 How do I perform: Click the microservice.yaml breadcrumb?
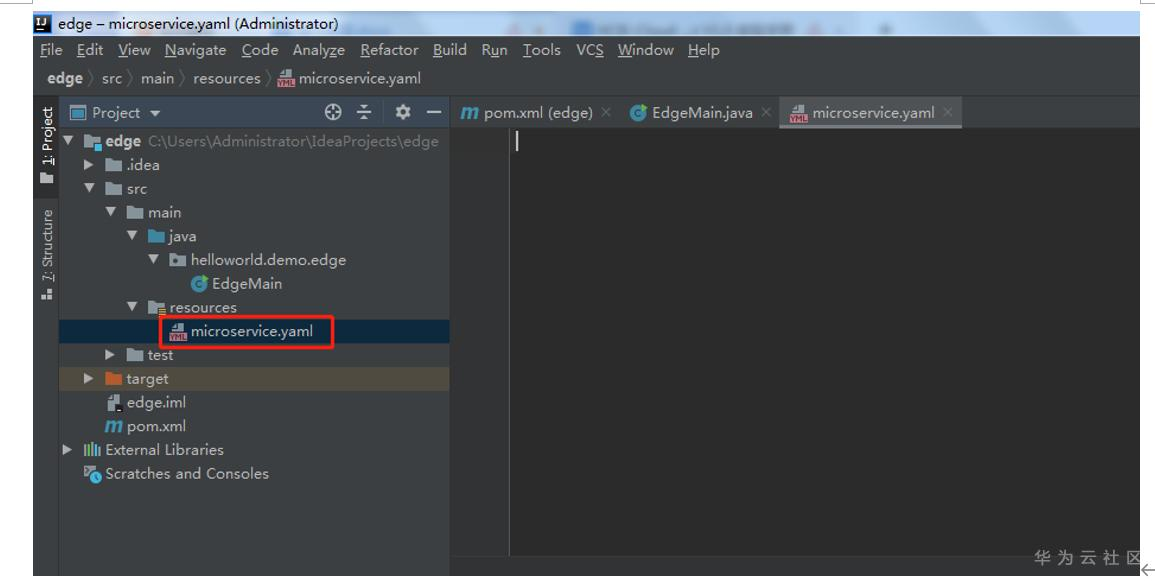(349, 78)
